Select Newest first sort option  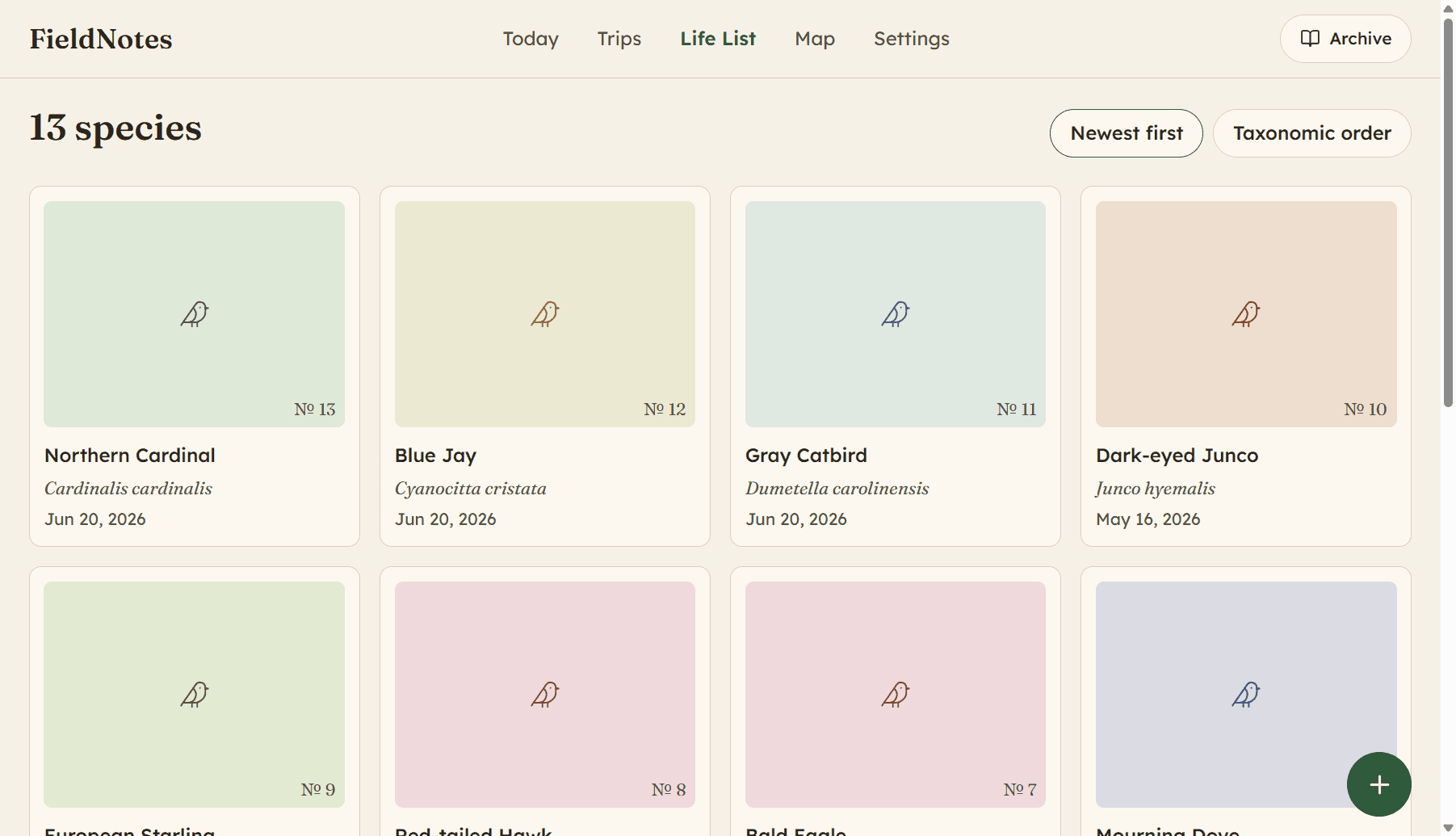[x=1127, y=133]
